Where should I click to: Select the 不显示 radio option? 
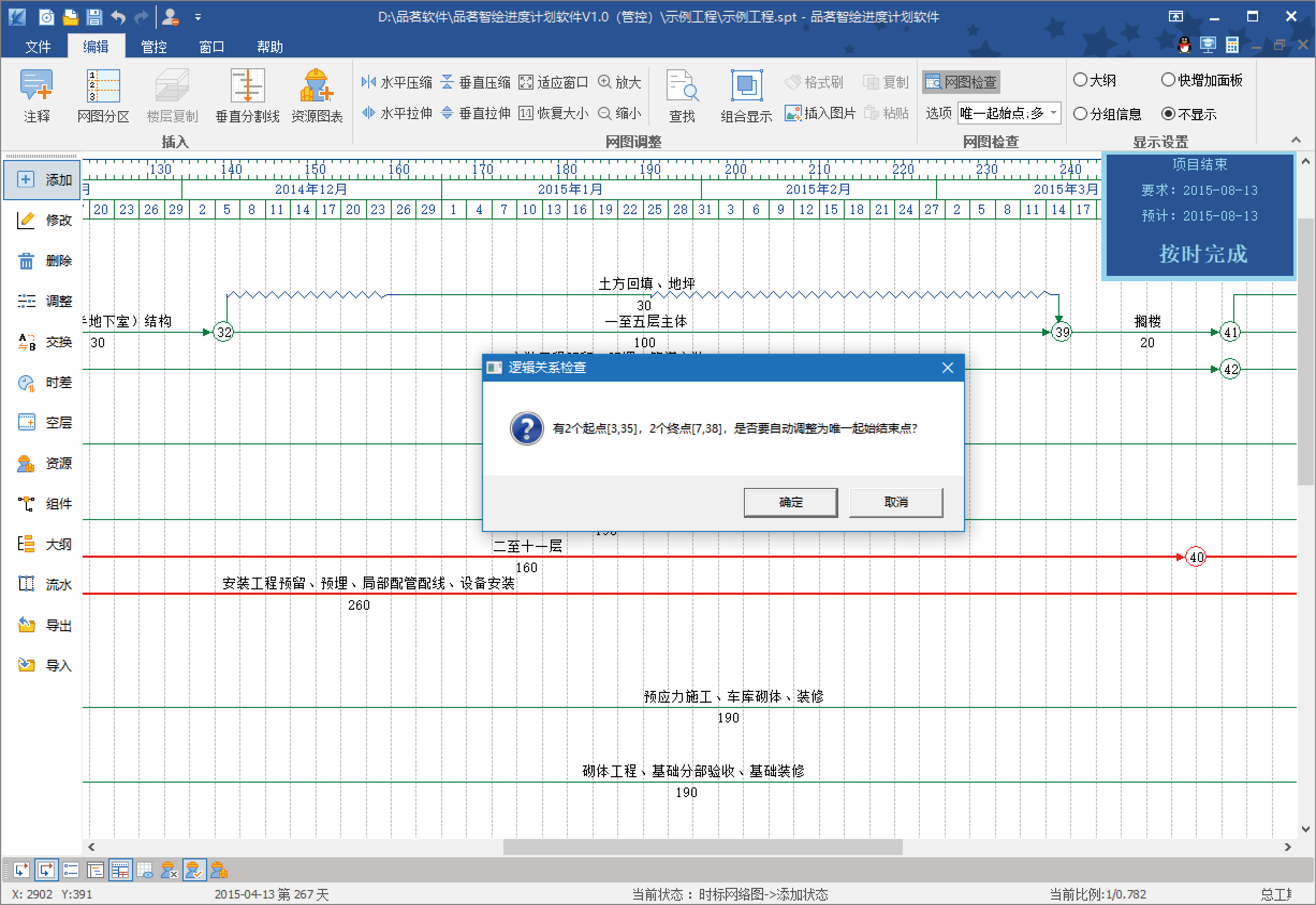(x=1168, y=114)
